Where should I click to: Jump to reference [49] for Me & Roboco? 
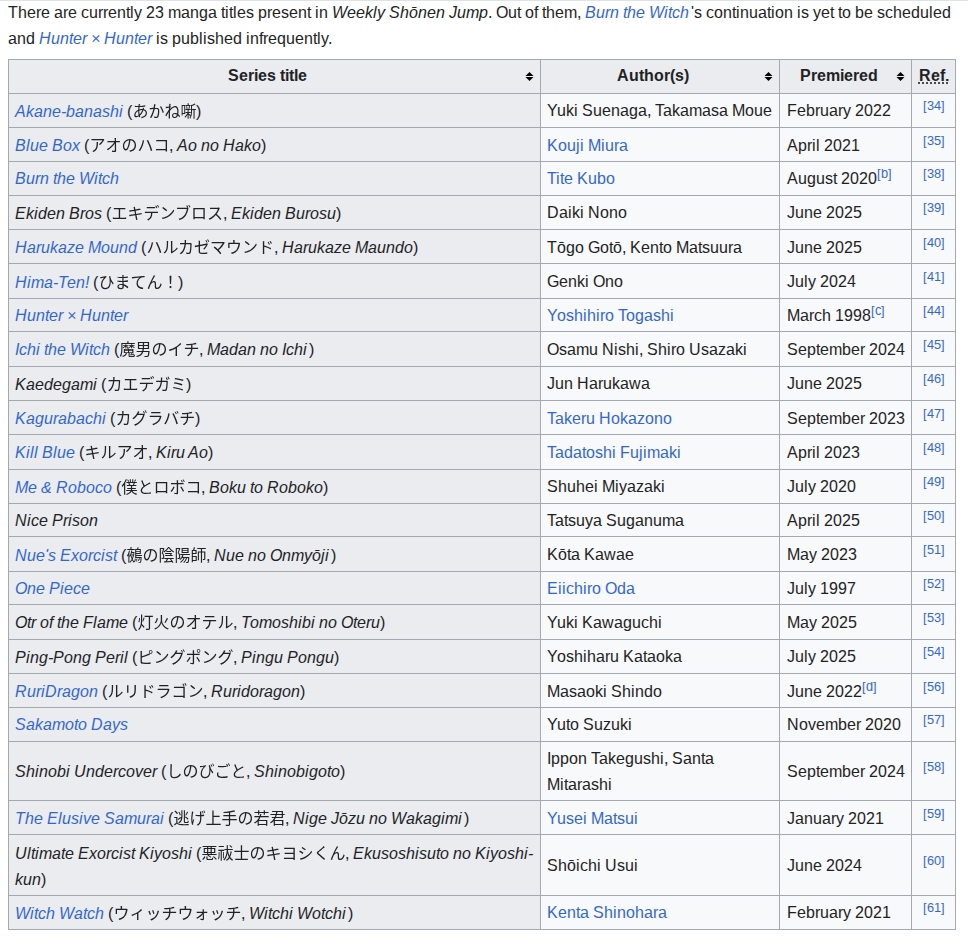pos(933,483)
